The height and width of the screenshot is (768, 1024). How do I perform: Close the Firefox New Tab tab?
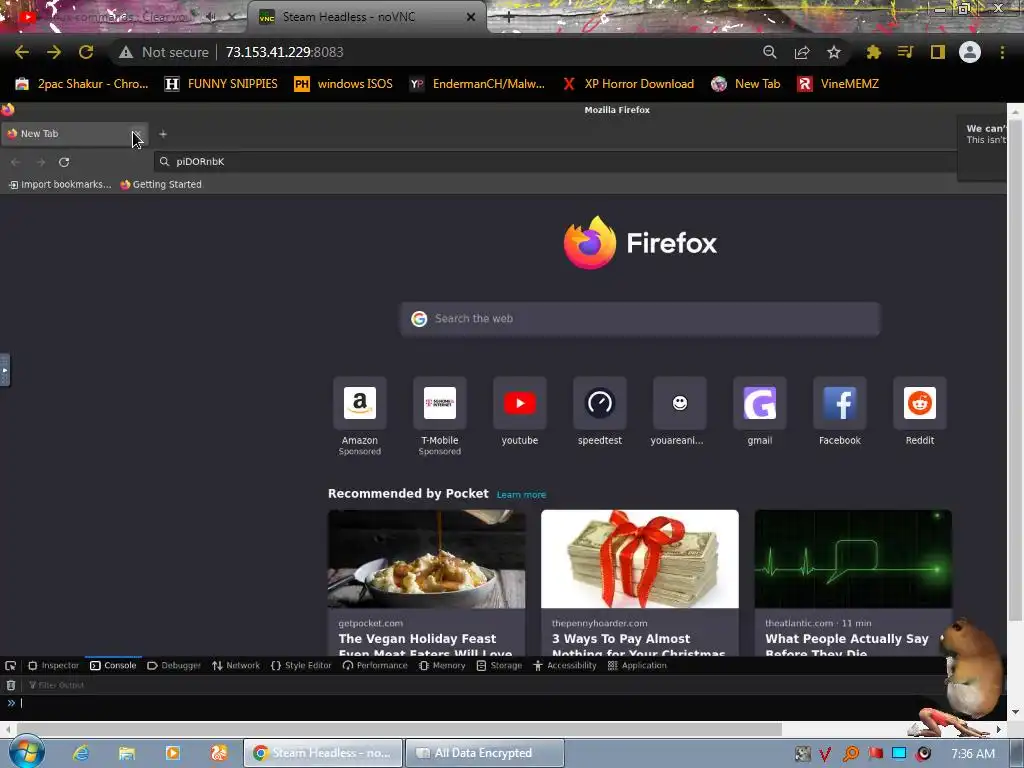click(136, 134)
